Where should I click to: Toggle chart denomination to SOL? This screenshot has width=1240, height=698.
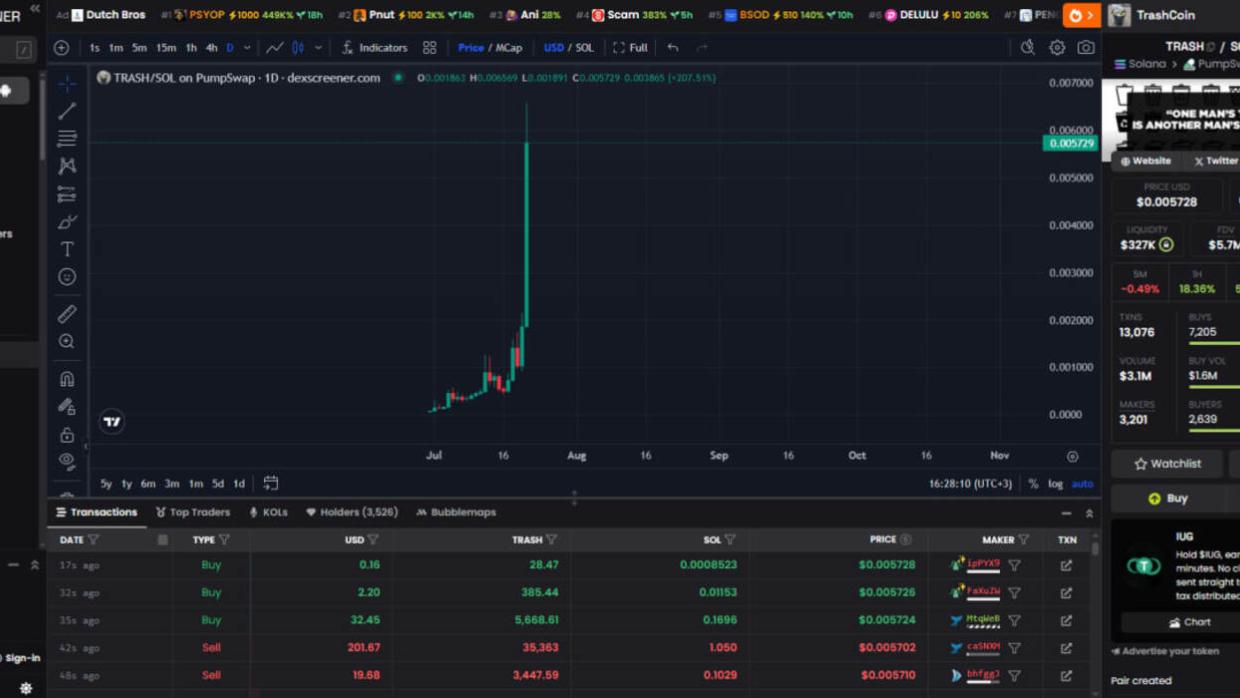click(585, 48)
